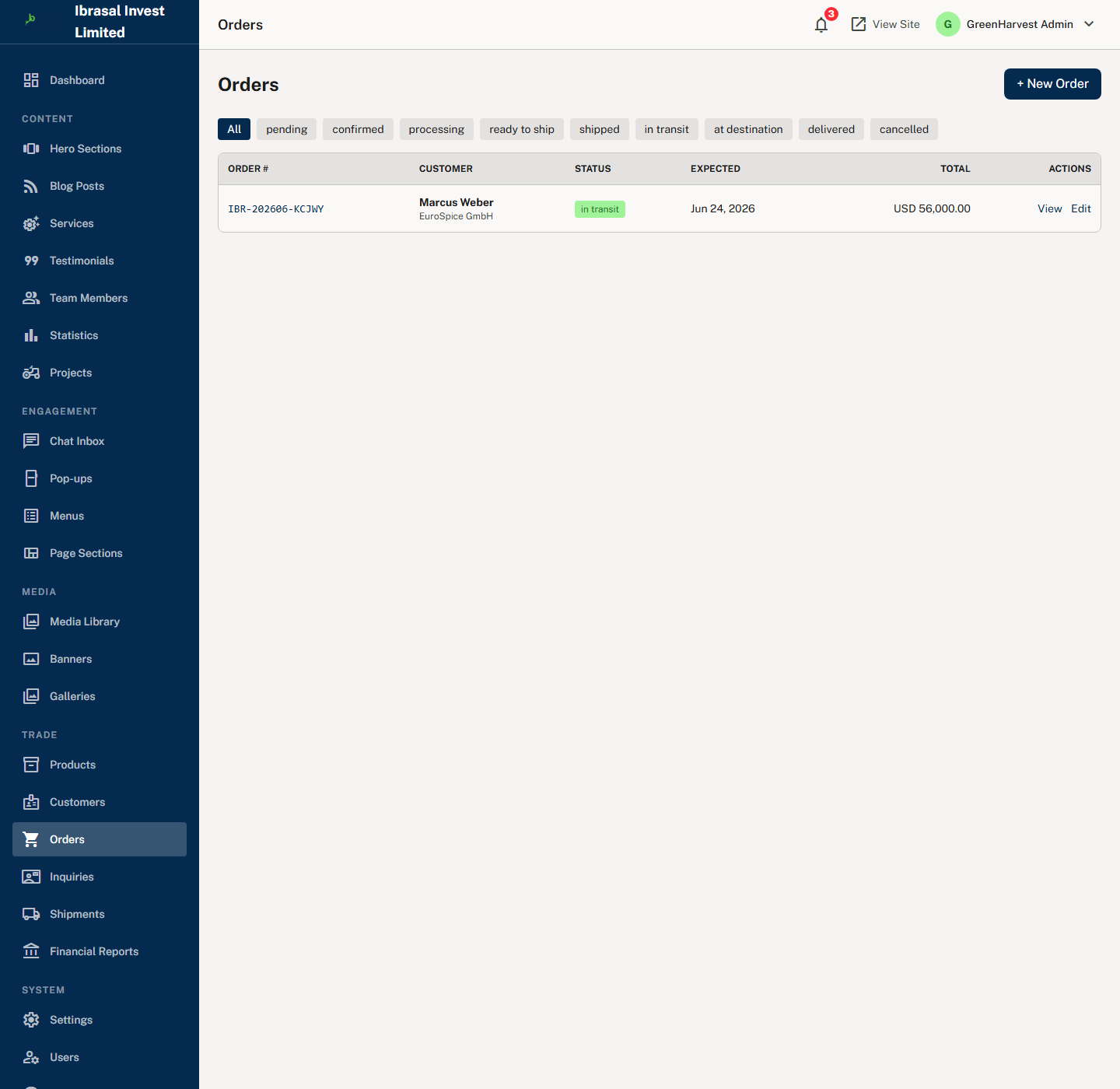Image resolution: width=1120 pixels, height=1089 pixels.
Task: Click the Media Library photo icon
Action: pos(31,622)
